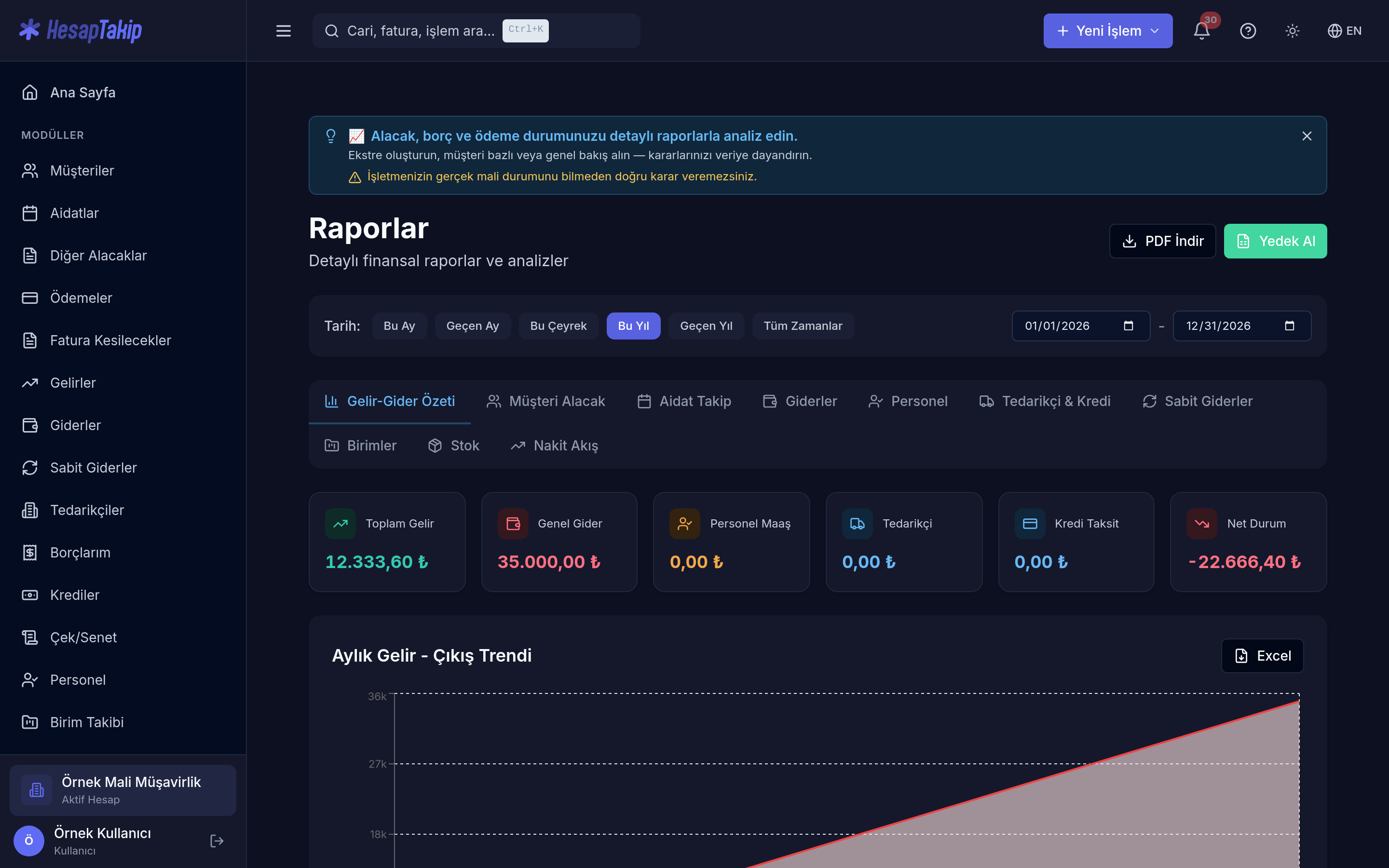This screenshot has width=1389, height=868.
Task: Click the search input field
Action: coord(477,31)
